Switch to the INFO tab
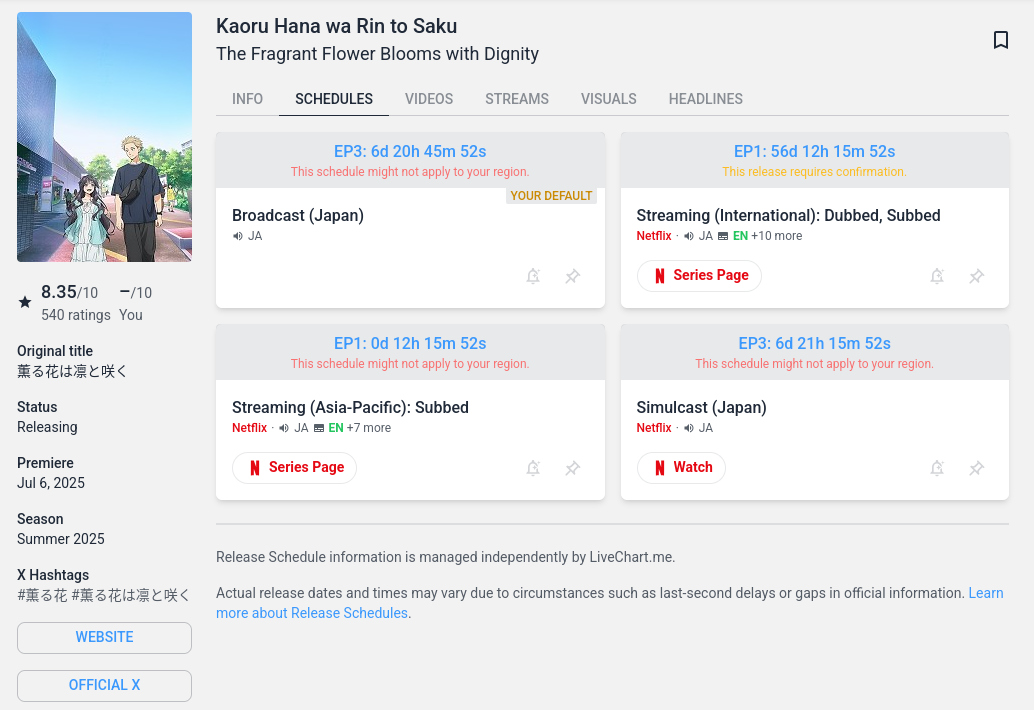 pyautogui.click(x=247, y=99)
